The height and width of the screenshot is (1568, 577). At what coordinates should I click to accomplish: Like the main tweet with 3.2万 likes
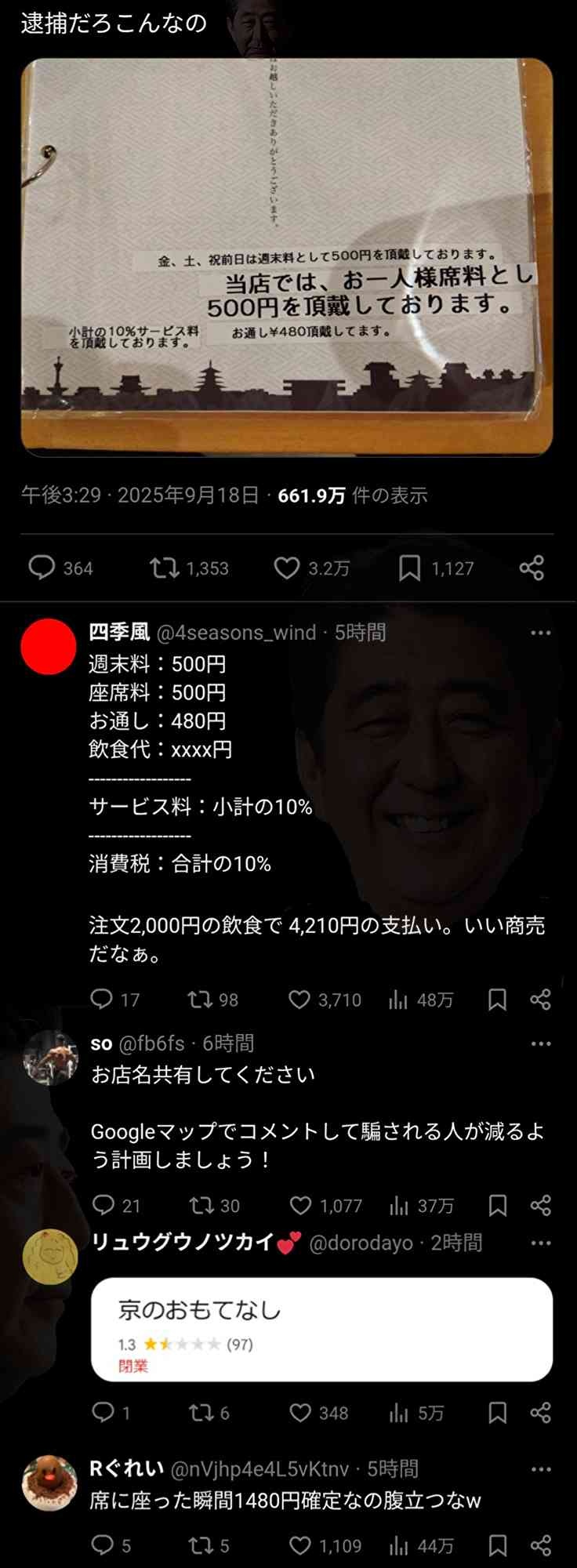click(x=311, y=568)
